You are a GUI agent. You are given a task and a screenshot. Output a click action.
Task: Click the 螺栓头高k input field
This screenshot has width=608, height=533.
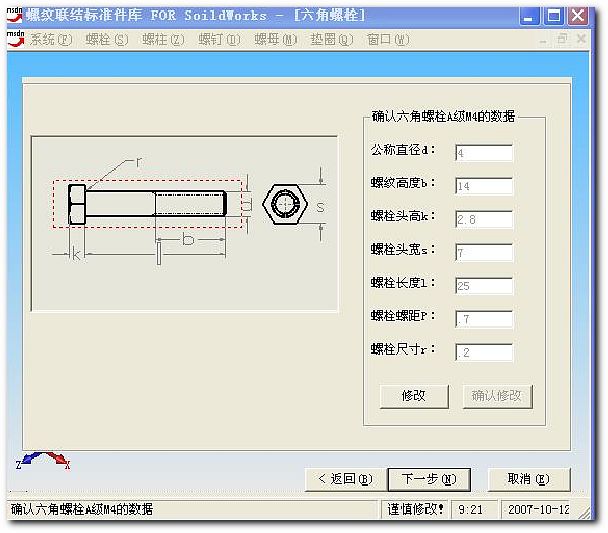click(x=484, y=219)
